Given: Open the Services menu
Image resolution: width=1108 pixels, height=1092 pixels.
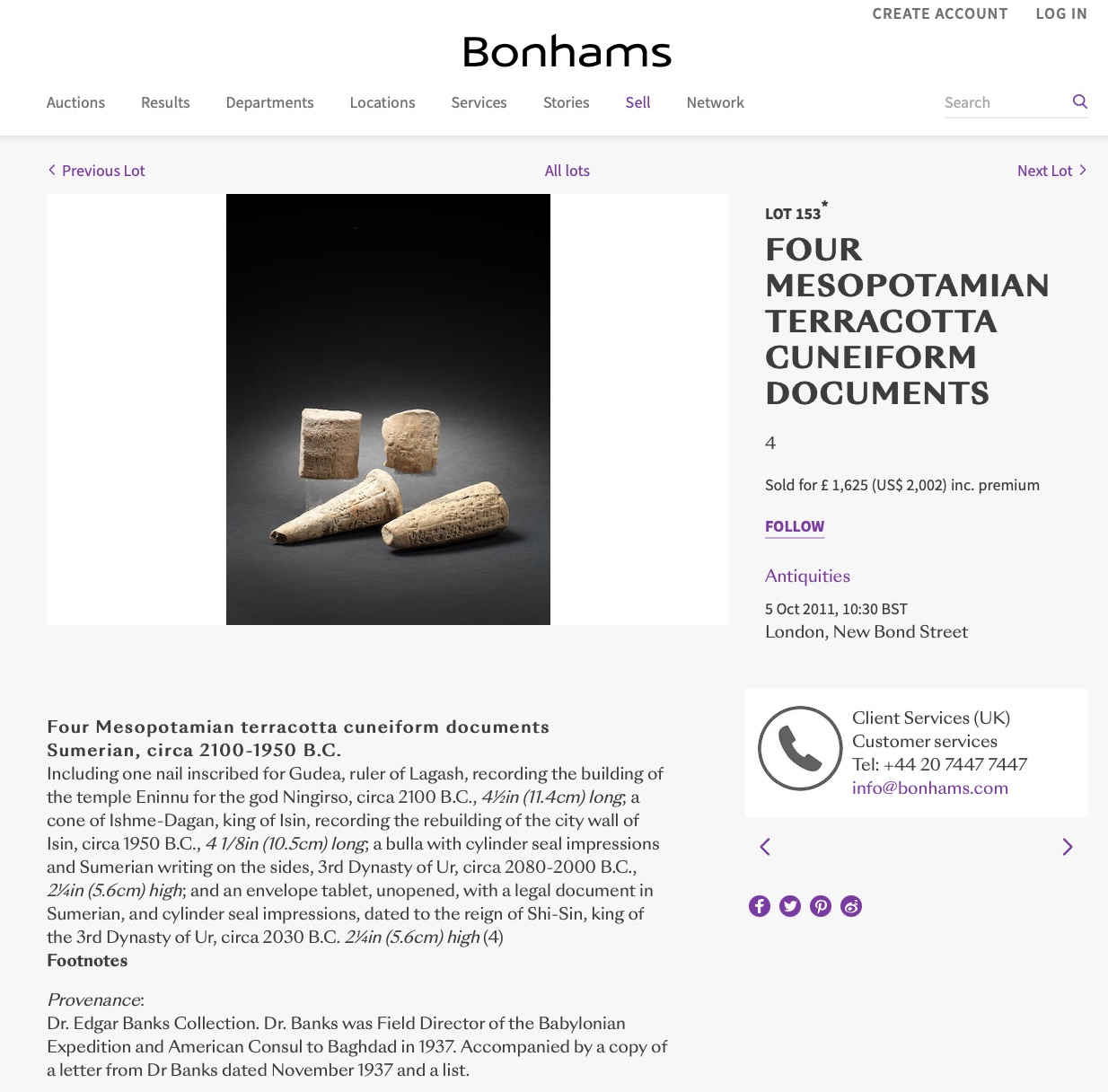Looking at the screenshot, I should tap(479, 102).
